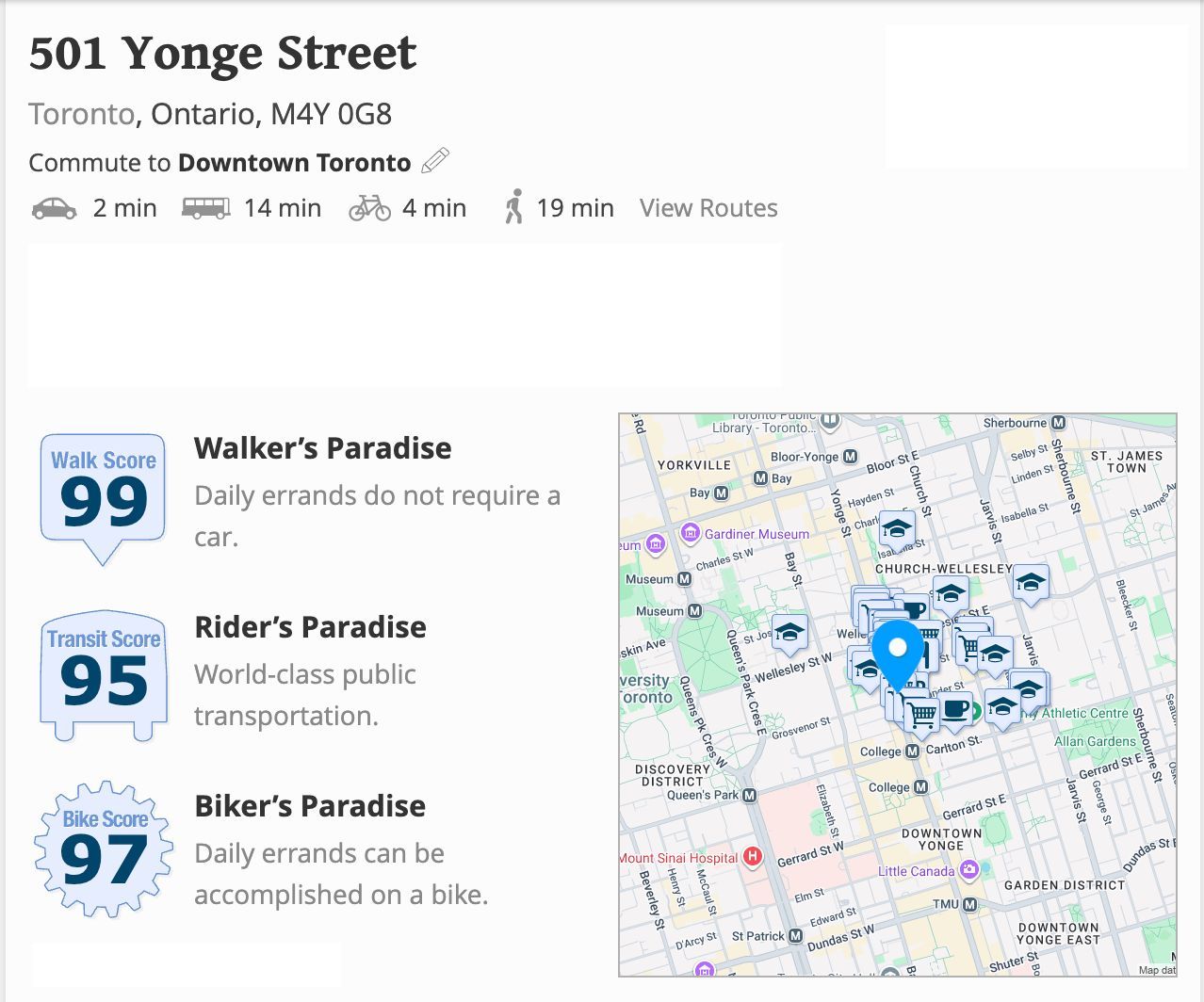
Task: Click the car commute icon
Action: [x=54, y=208]
